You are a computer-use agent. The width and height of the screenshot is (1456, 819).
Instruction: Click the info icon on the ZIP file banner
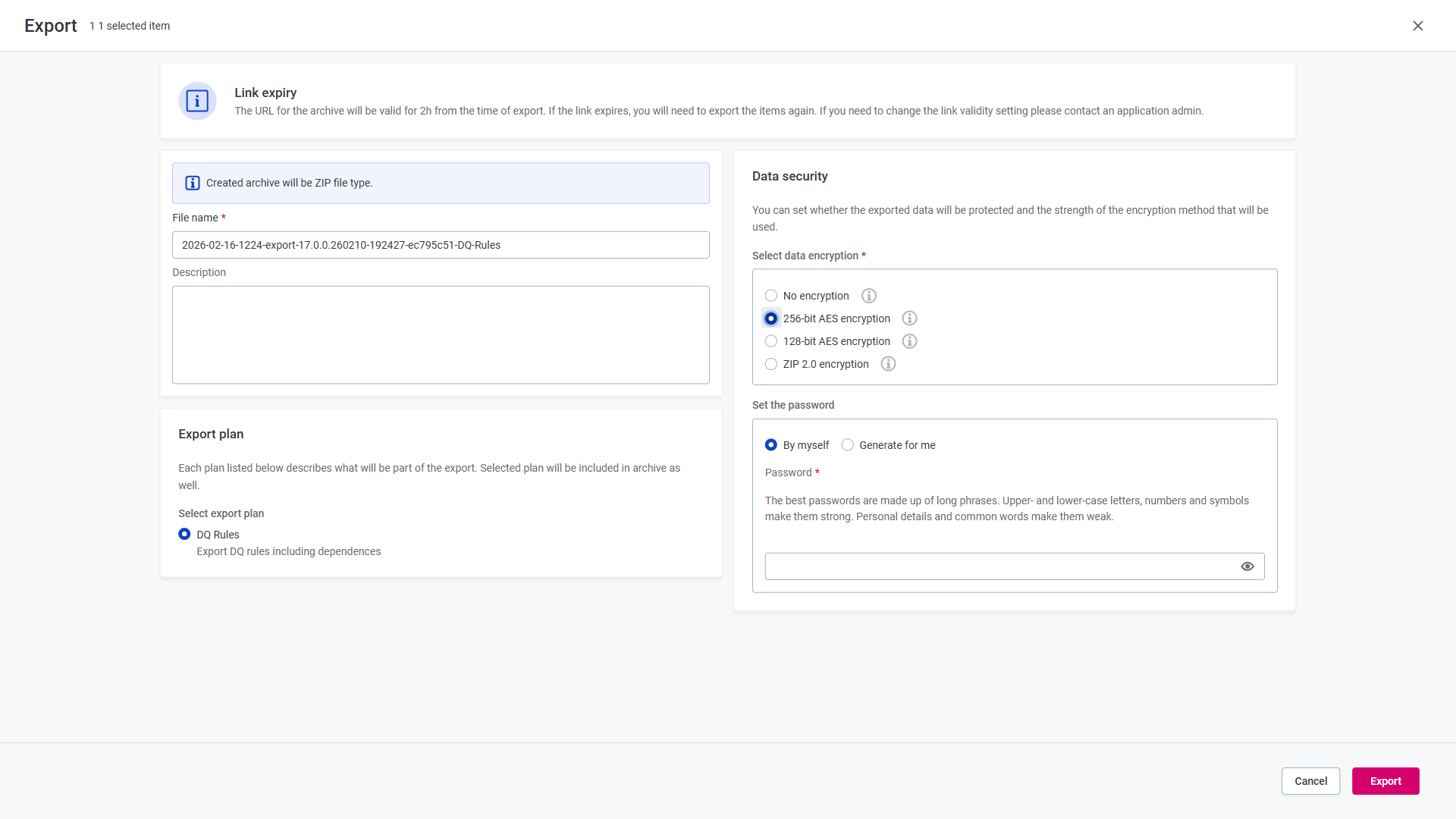[x=193, y=183]
